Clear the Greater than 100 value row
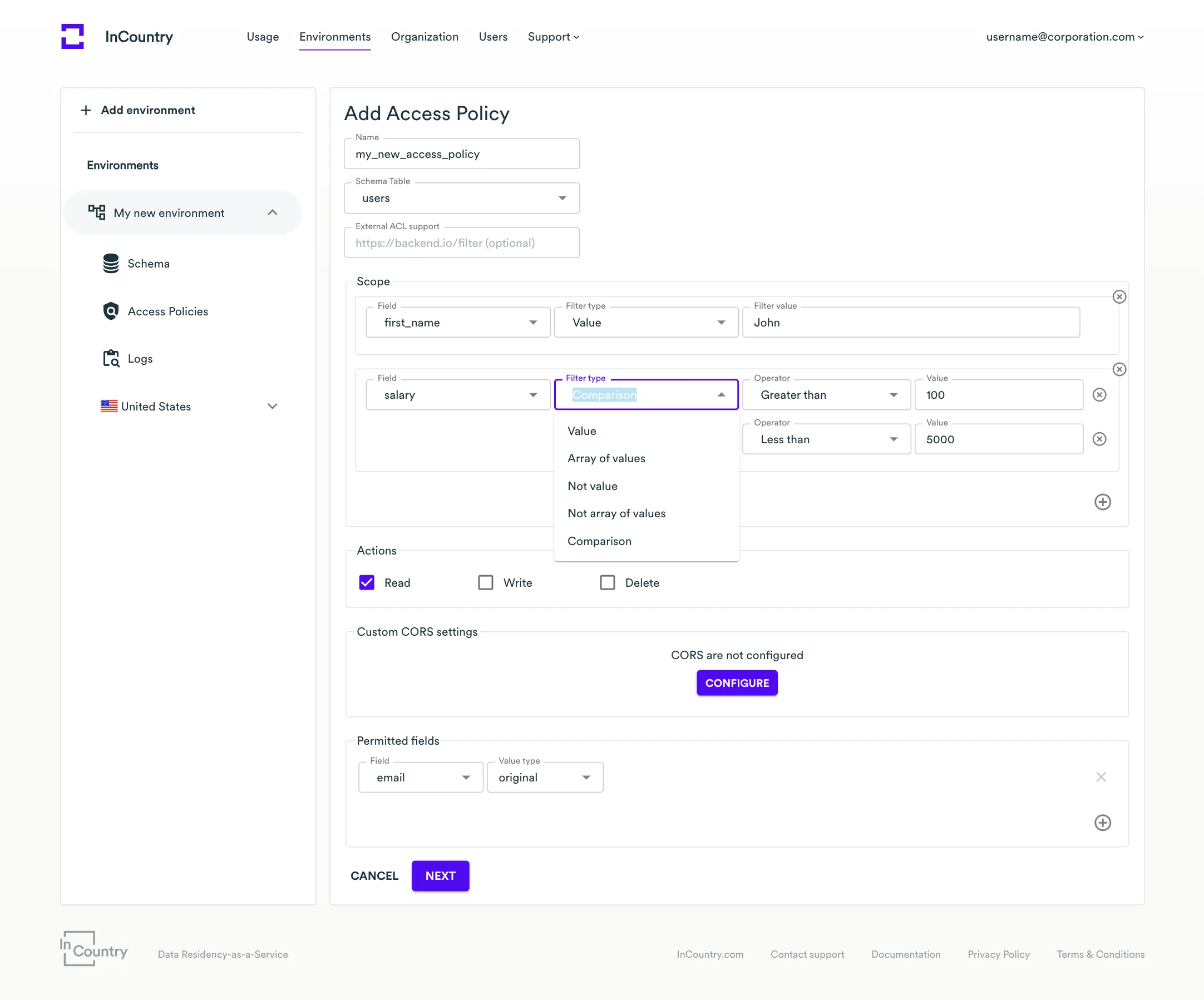The height and width of the screenshot is (1000, 1204). [x=1099, y=395]
